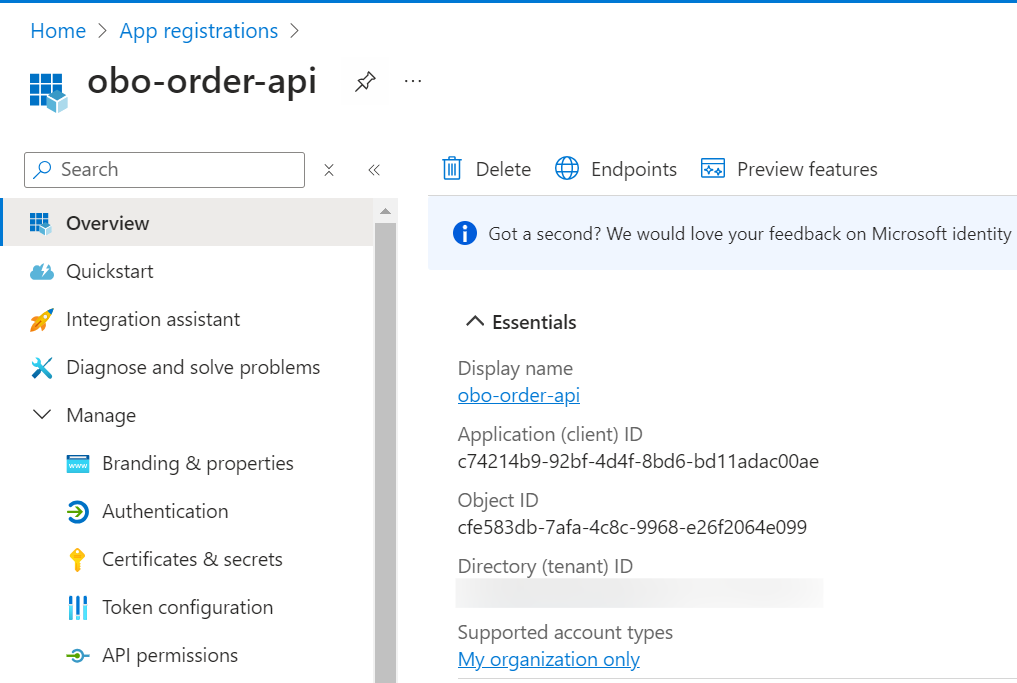Open the more options ellipsis menu
This screenshot has height=683, width=1017.
[x=413, y=82]
